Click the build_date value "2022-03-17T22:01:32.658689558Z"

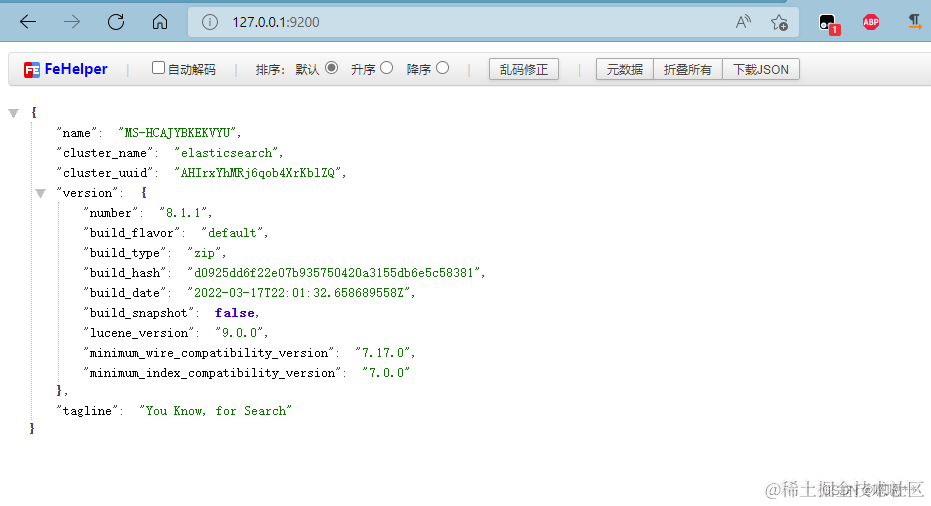click(299, 293)
